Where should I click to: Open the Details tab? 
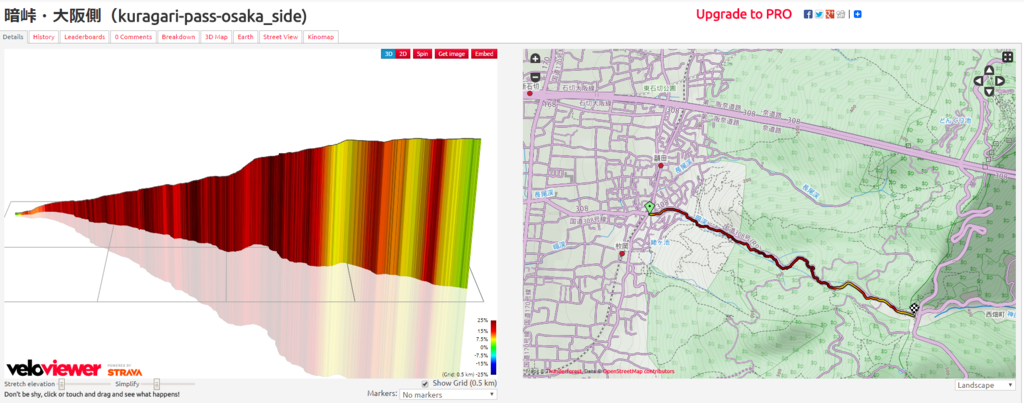pos(13,37)
